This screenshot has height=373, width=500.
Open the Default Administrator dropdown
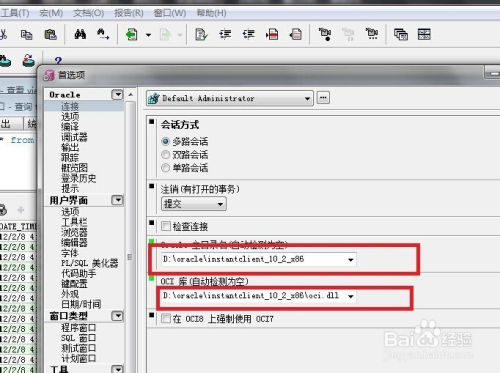coord(230,98)
